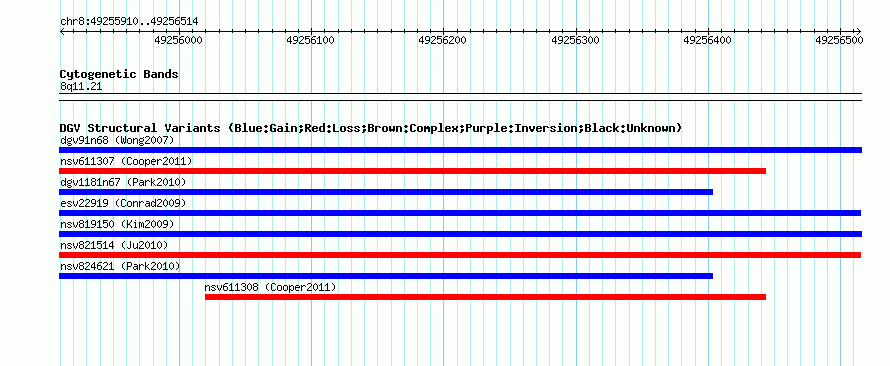The height and width of the screenshot is (366, 890).
Task: Click ruler position 49256200
Action: click(443, 40)
